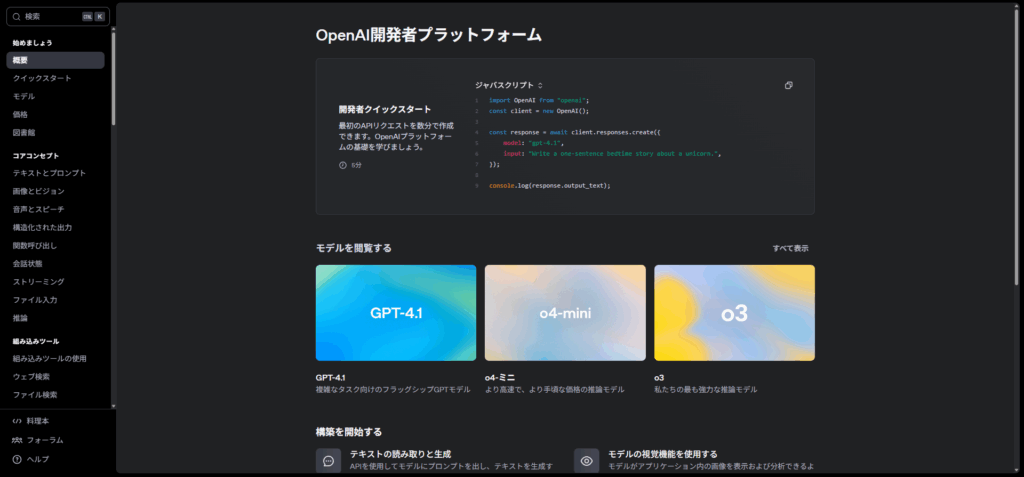This screenshot has width=1024, height=477.
Task: Click the help question-mark icon
Action: click(17, 459)
